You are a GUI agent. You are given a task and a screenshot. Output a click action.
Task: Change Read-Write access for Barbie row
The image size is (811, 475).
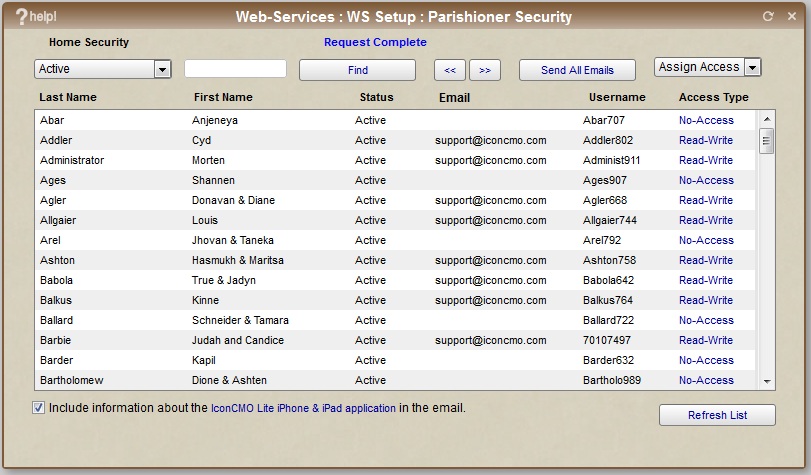(x=705, y=340)
